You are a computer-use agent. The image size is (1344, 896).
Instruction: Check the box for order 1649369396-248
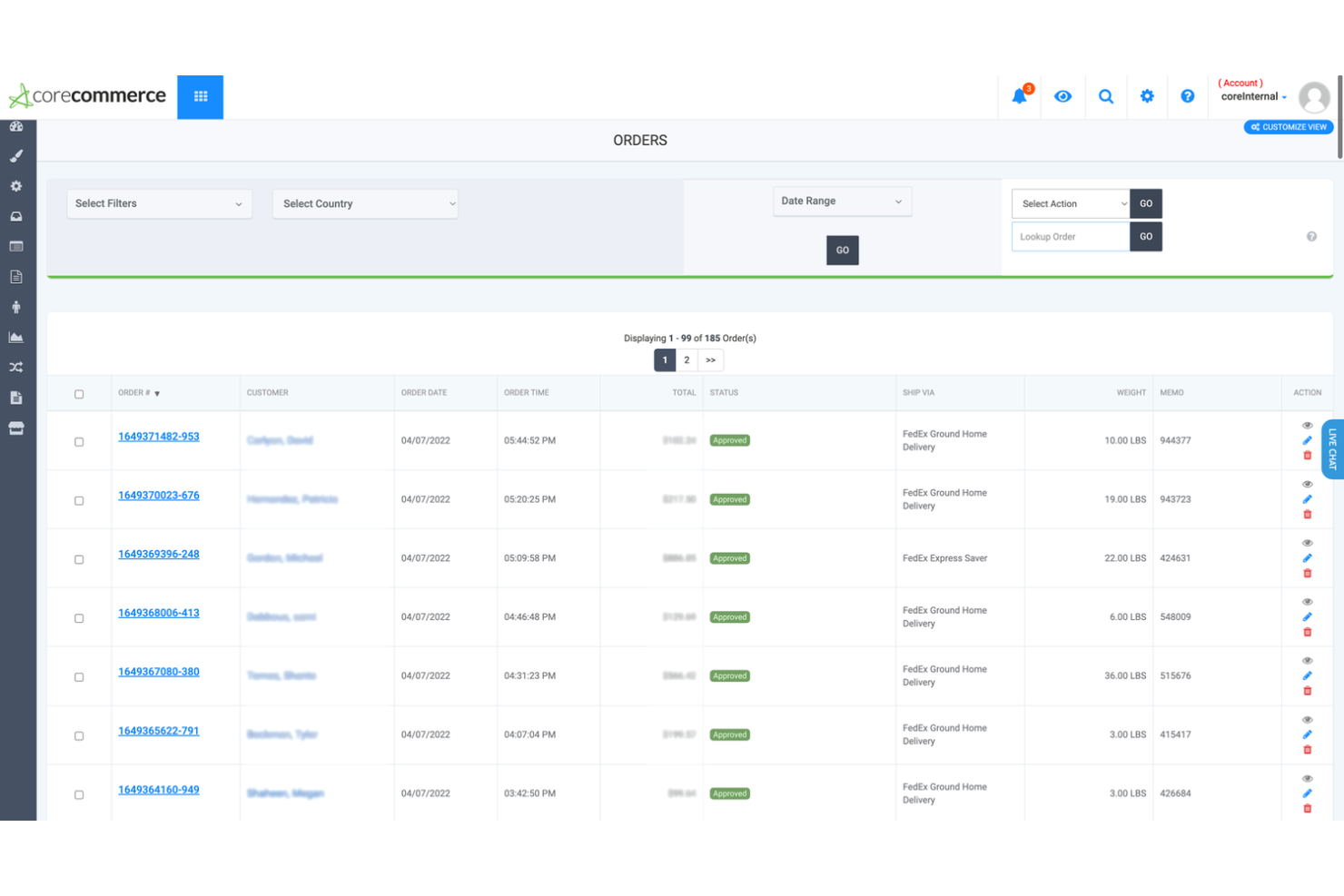79,560
